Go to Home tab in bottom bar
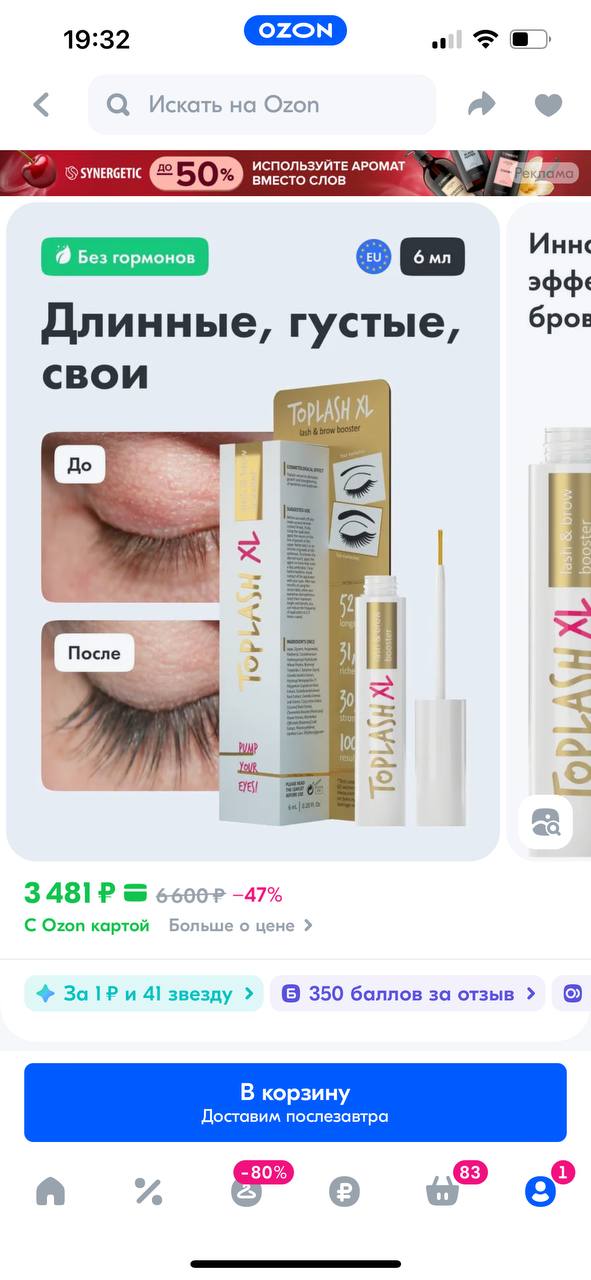This screenshot has height=1280, width=591. click(x=50, y=1190)
